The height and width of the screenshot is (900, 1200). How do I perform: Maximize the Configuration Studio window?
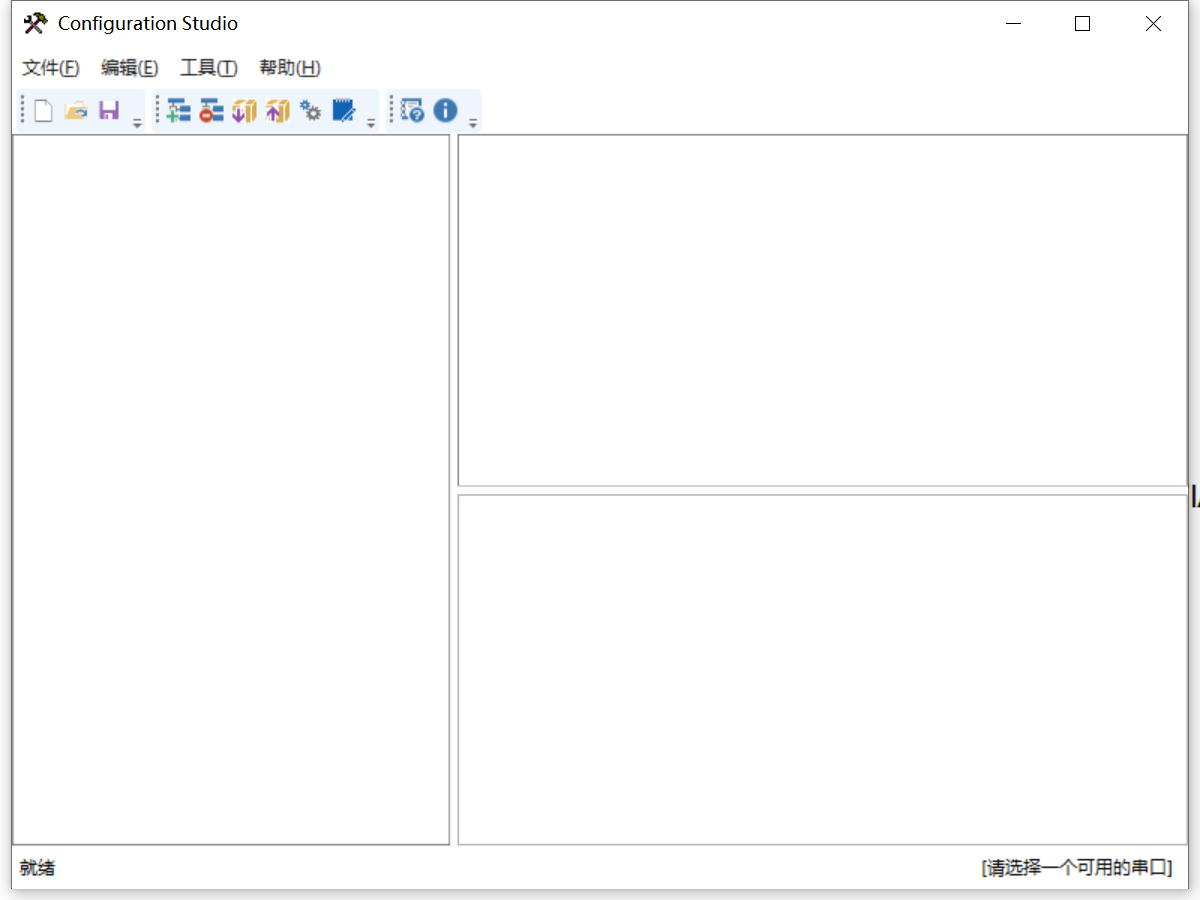tap(1083, 24)
